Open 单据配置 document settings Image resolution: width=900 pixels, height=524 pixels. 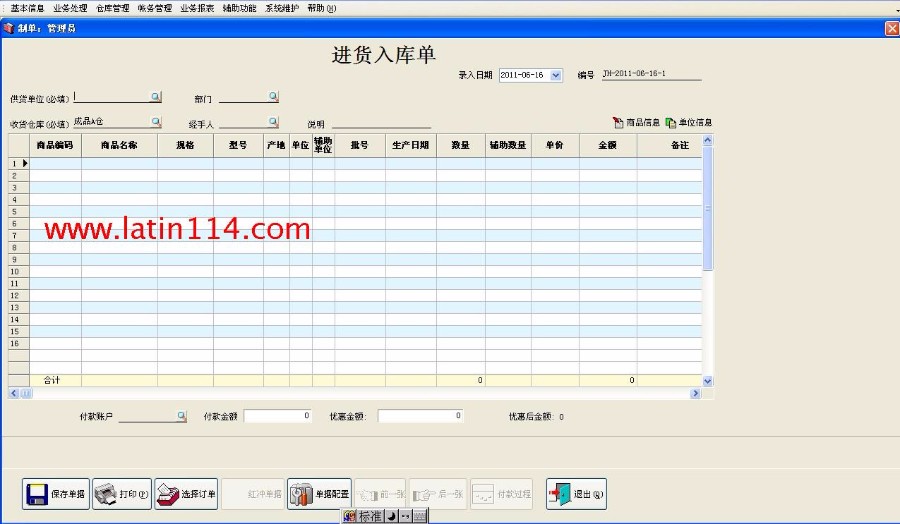coord(320,494)
